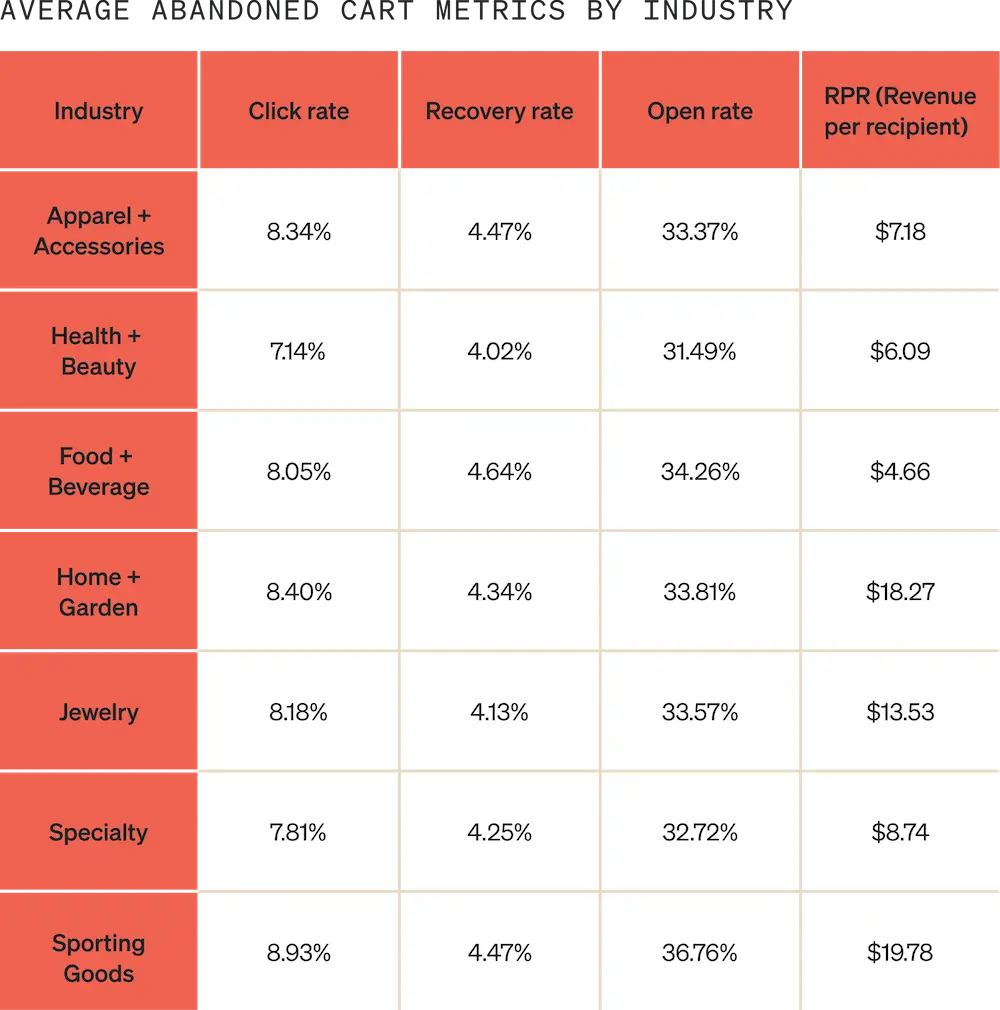The height and width of the screenshot is (1010, 1000).
Task: Click the Health + Beauty row label
Action: pyautogui.click(x=98, y=351)
